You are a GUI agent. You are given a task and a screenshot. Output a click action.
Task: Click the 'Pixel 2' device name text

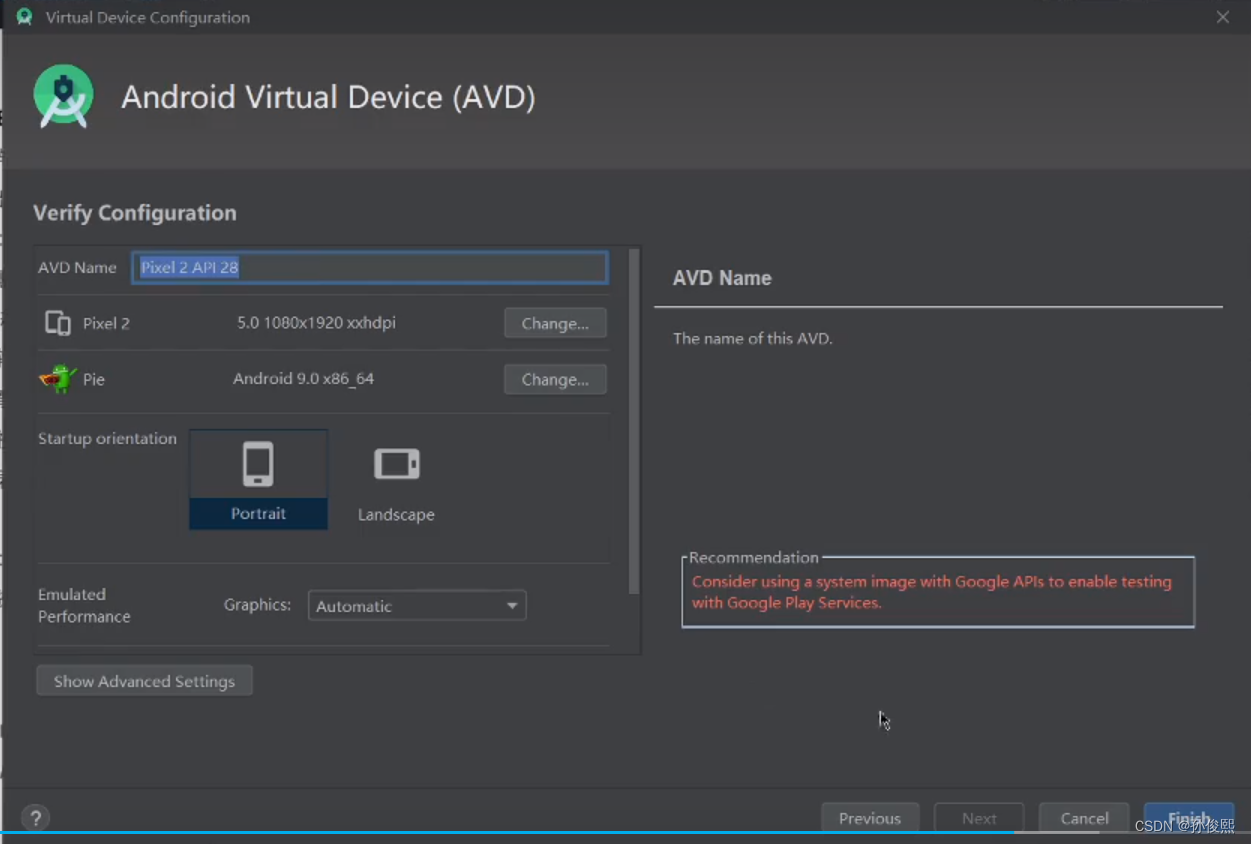pos(106,323)
